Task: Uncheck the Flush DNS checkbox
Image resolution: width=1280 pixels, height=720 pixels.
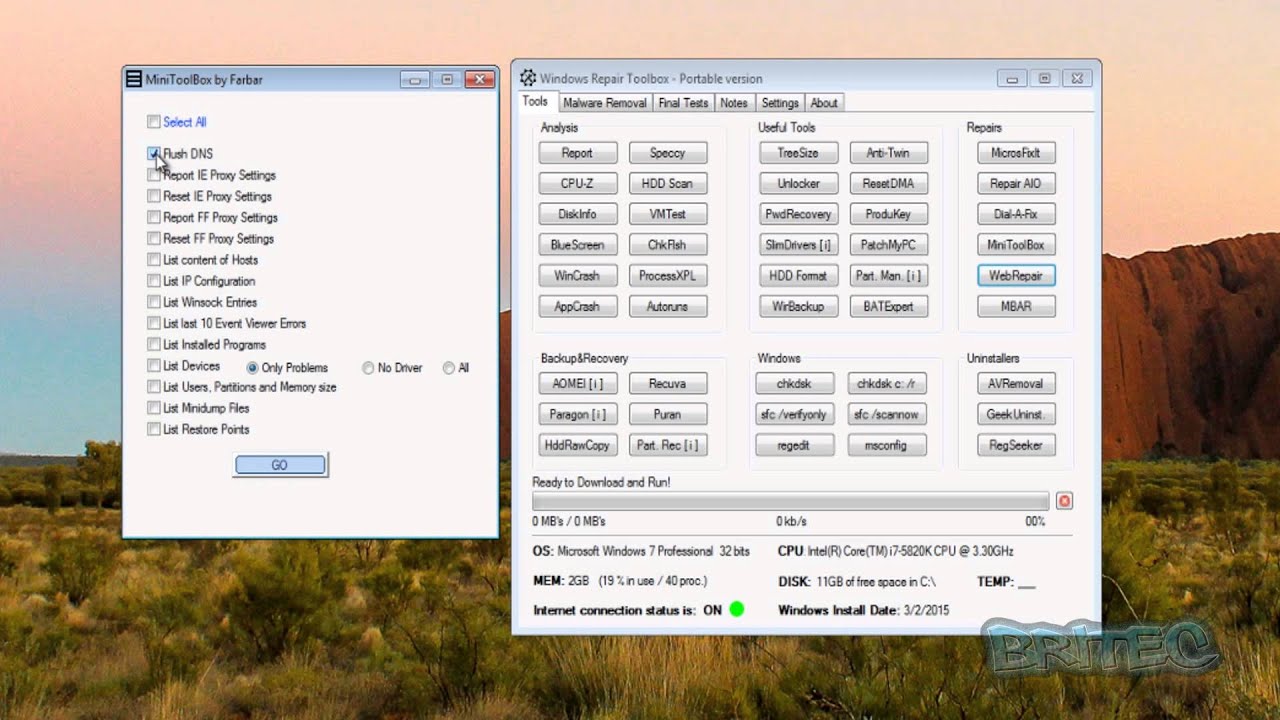Action: pos(153,154)
